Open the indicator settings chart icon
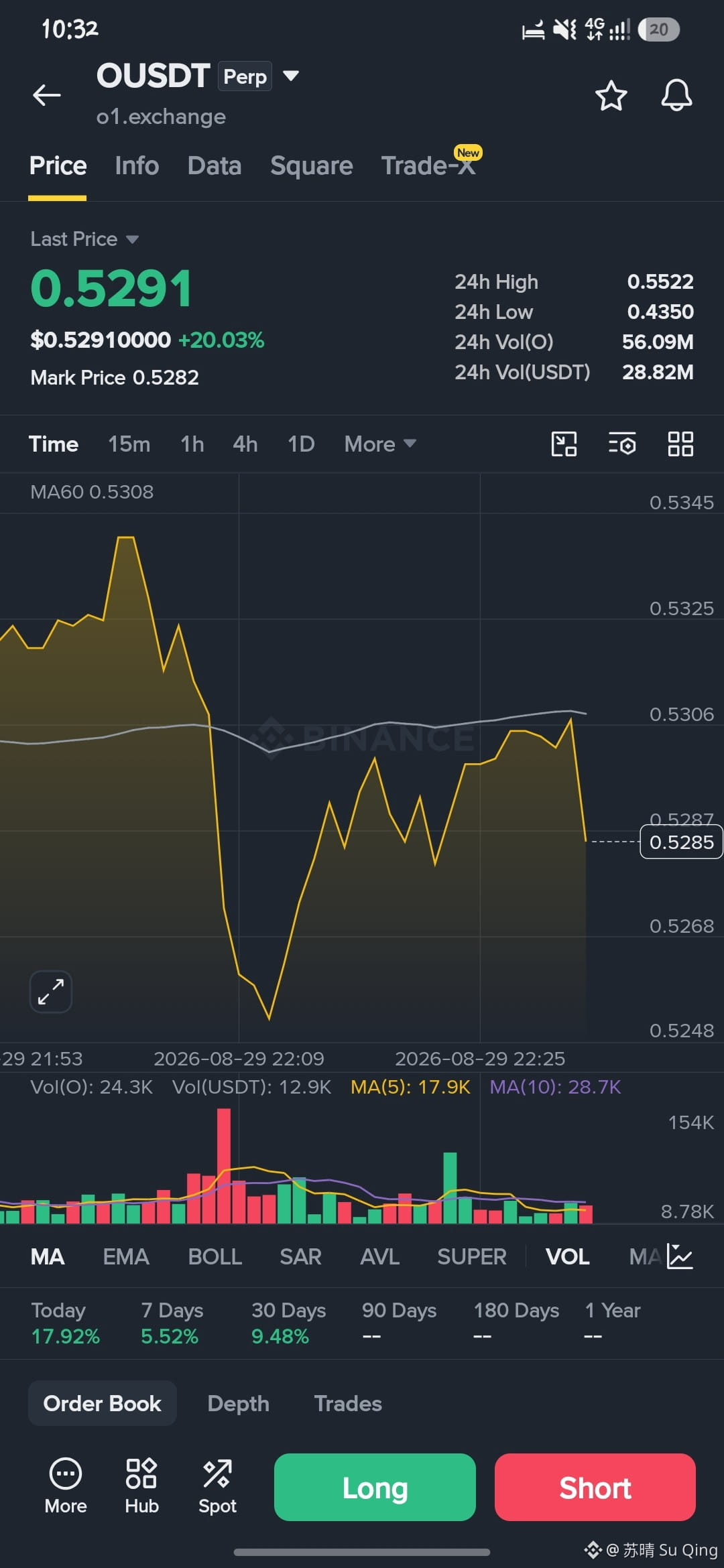Viewport: 724px width, 1568px height. point(680,1256)
